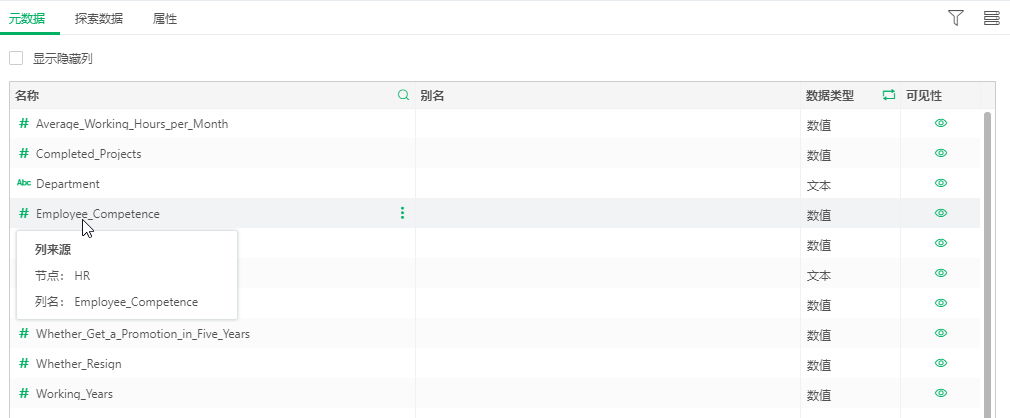Select the Working_Years column name
Viewport: 1010px width, 418px height.
click(x=74, y=394)
